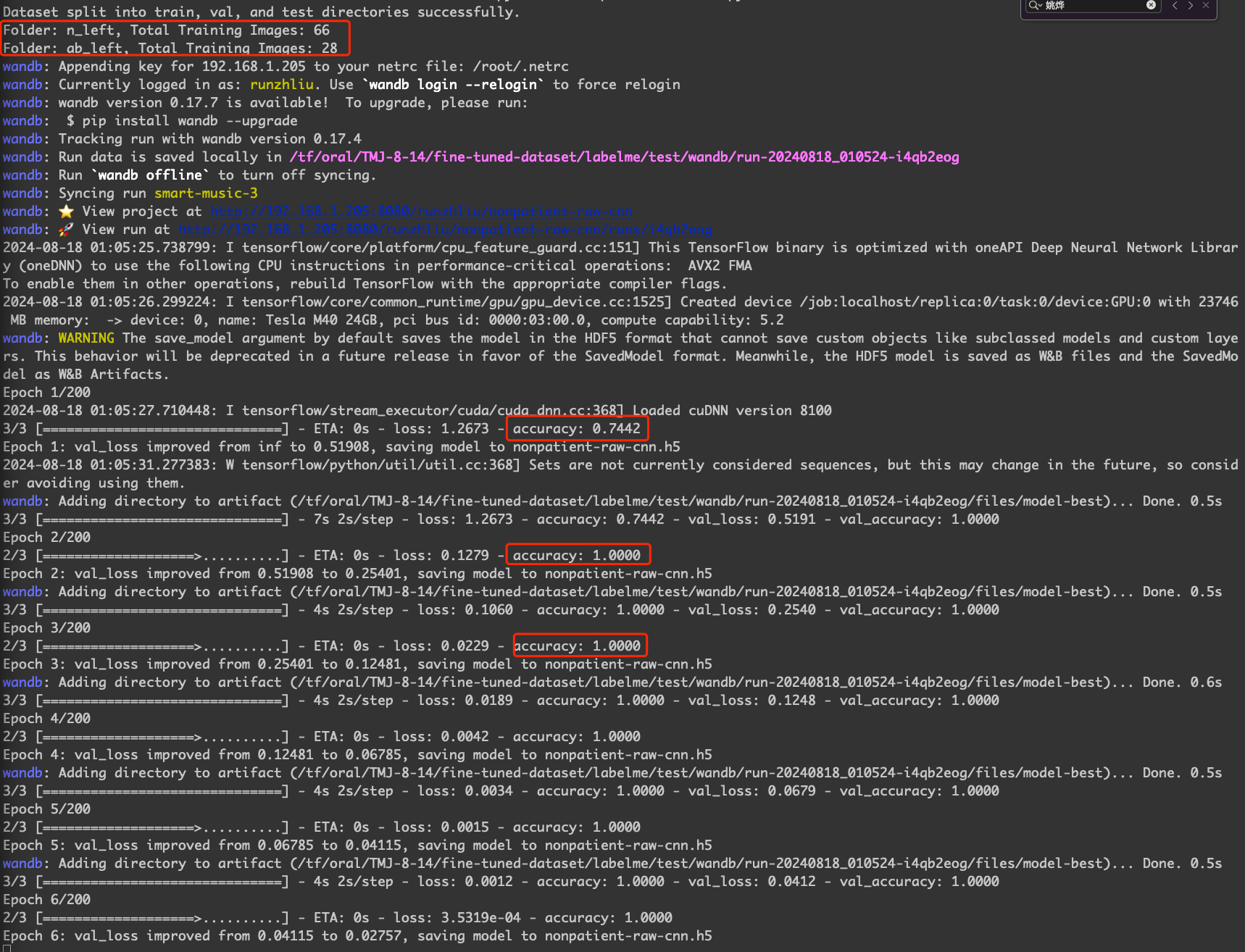1245x952 pixels.
Task: Click the n_left folder training images line
Action: coord(167,30)
